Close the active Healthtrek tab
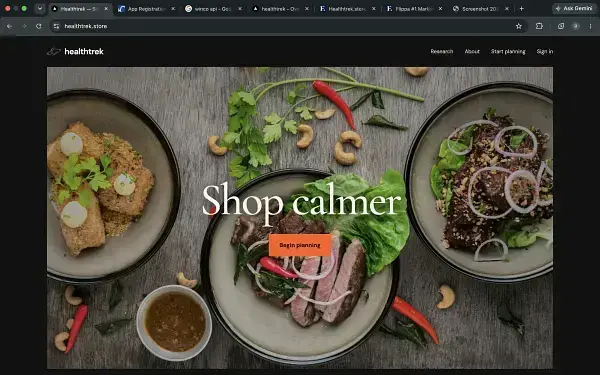This screenshot has width=600, height=375. click(x=106, y=8)
